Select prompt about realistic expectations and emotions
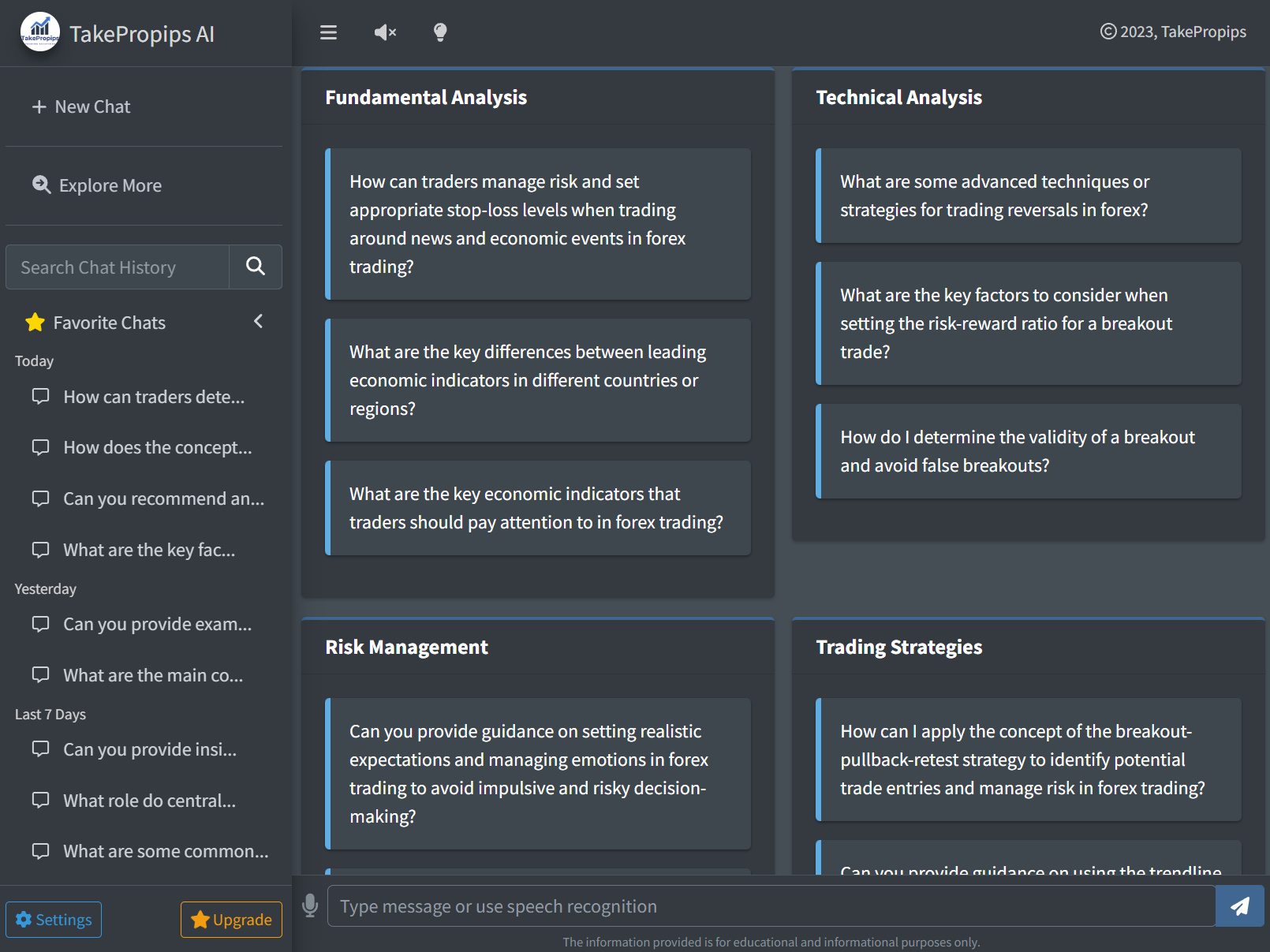Screen dimensions: 1270x952 tap(538, 774)
